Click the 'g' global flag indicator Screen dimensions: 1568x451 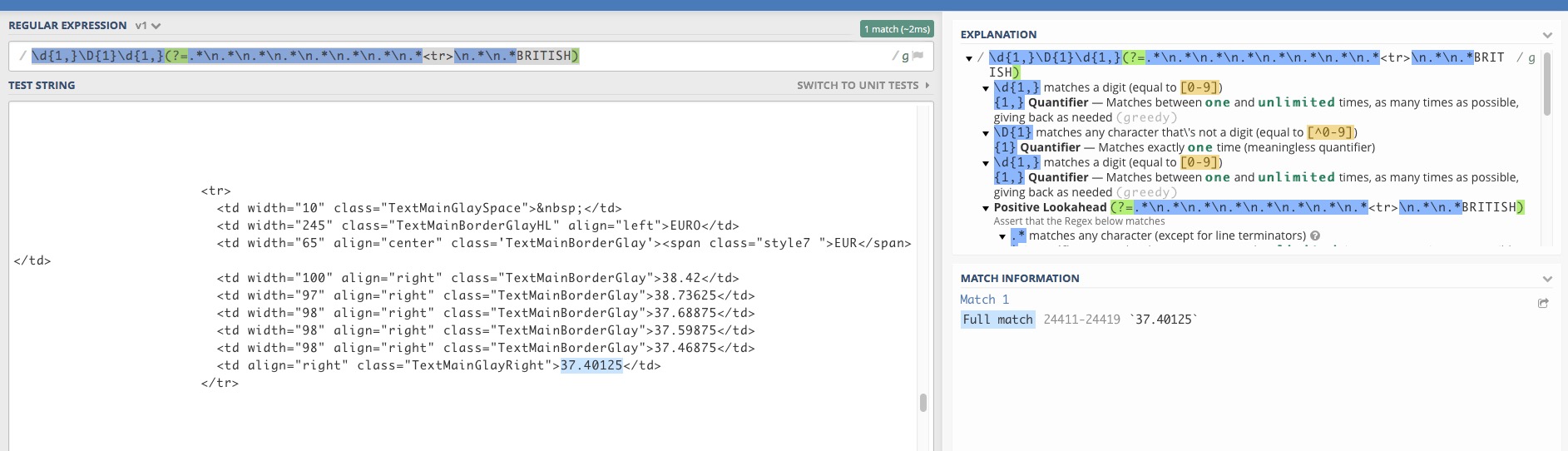click(x=905, y=57)
